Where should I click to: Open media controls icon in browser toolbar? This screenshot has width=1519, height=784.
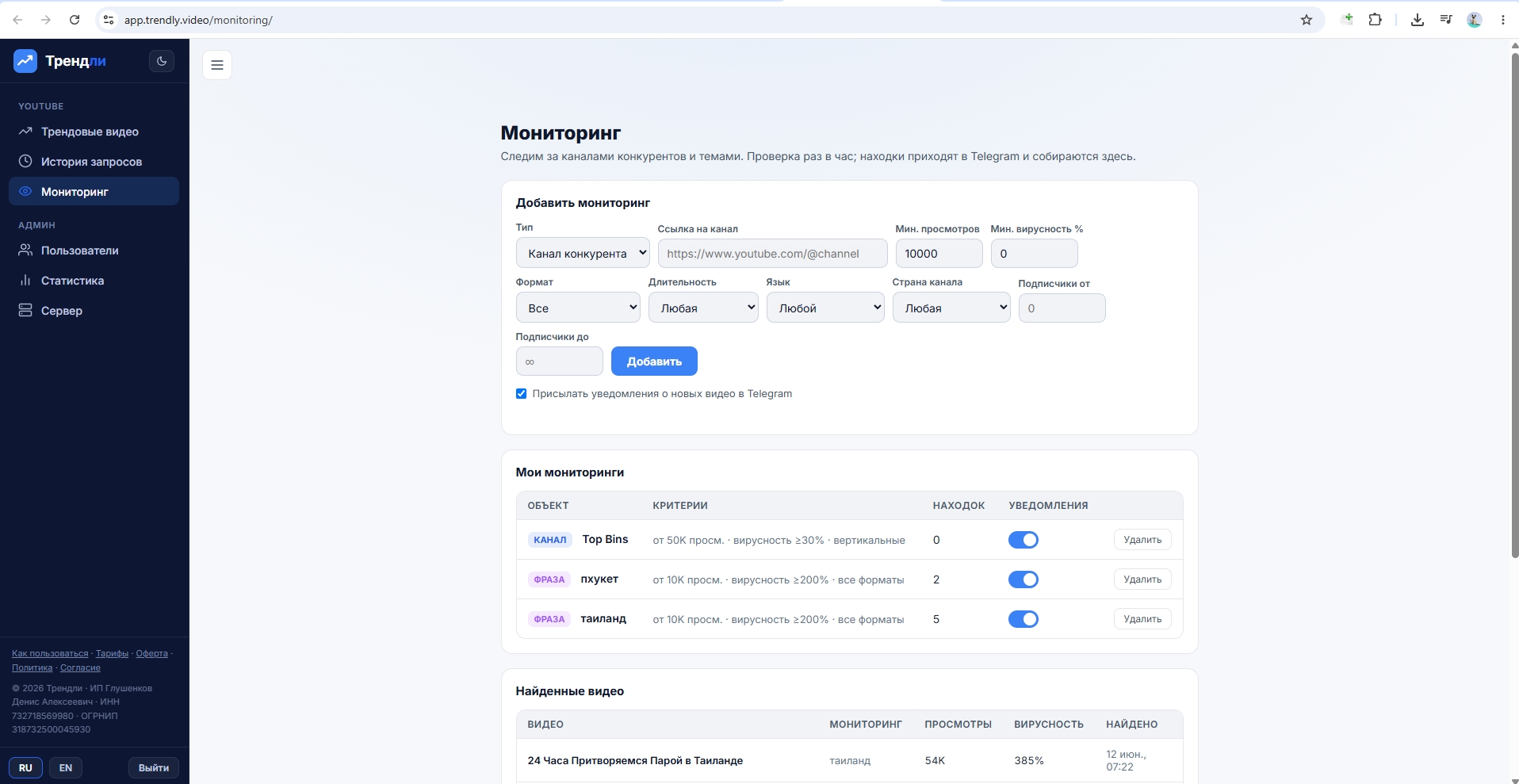1446,20
